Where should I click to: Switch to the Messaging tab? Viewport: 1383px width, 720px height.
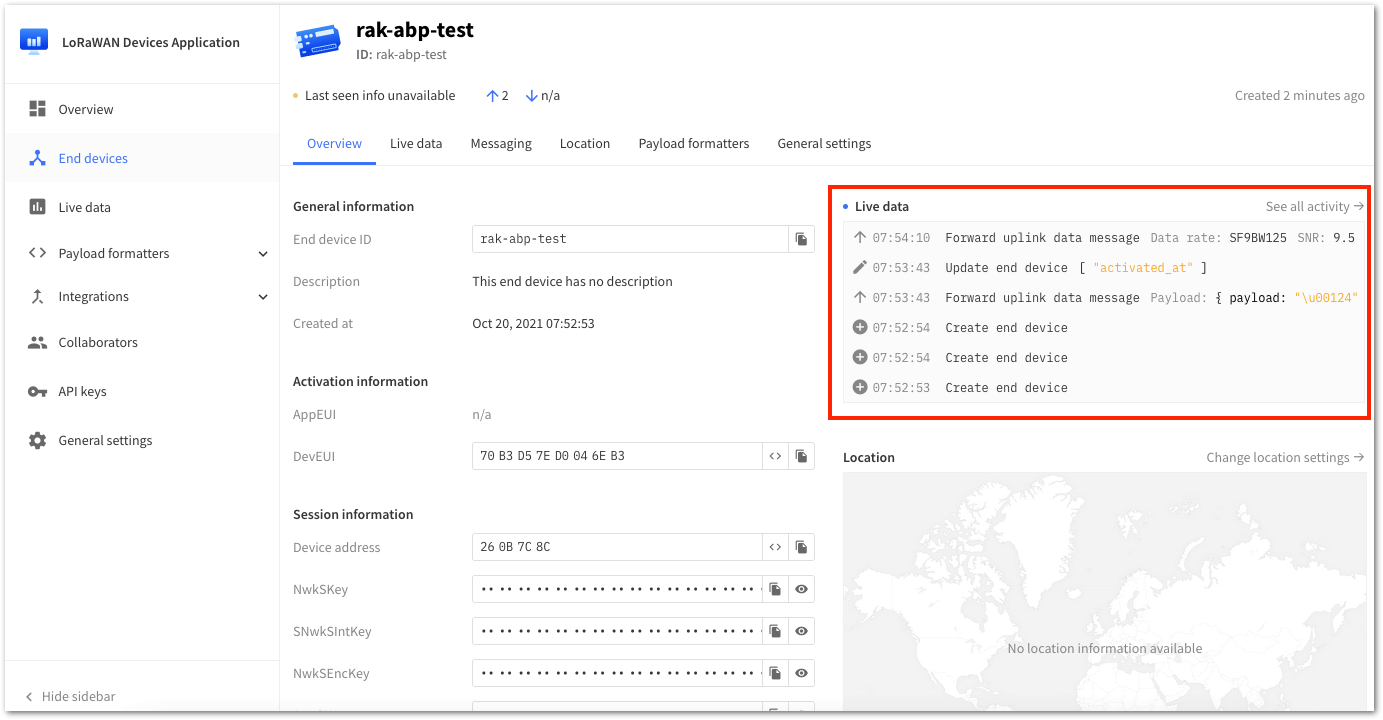click(x=501, y=144)
